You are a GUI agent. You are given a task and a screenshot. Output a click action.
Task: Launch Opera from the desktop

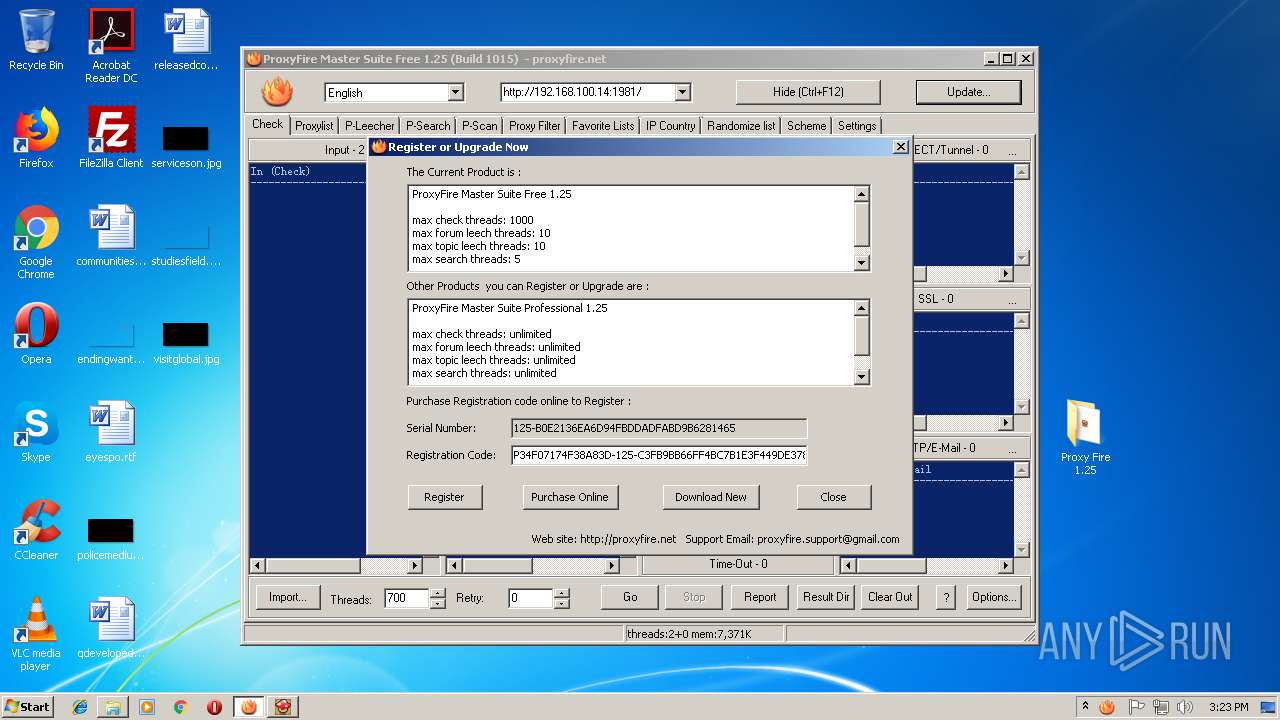pos(36,334)
